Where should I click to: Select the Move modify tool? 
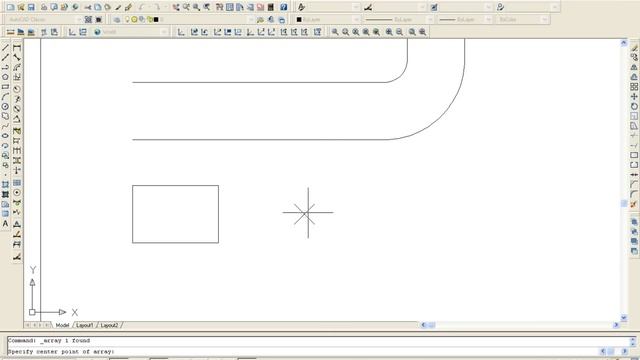pos(634,97)
